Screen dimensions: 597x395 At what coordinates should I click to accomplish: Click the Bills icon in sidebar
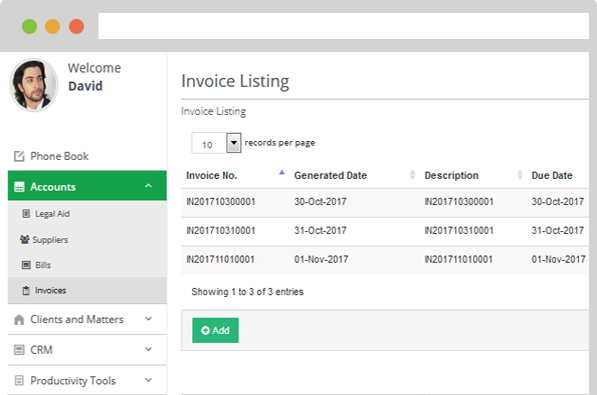[x=26, y=265]
